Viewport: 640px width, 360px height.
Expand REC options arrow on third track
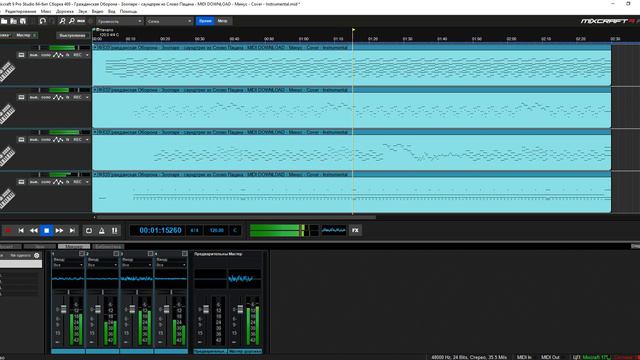pyautogui.click(x=87, y=140)
